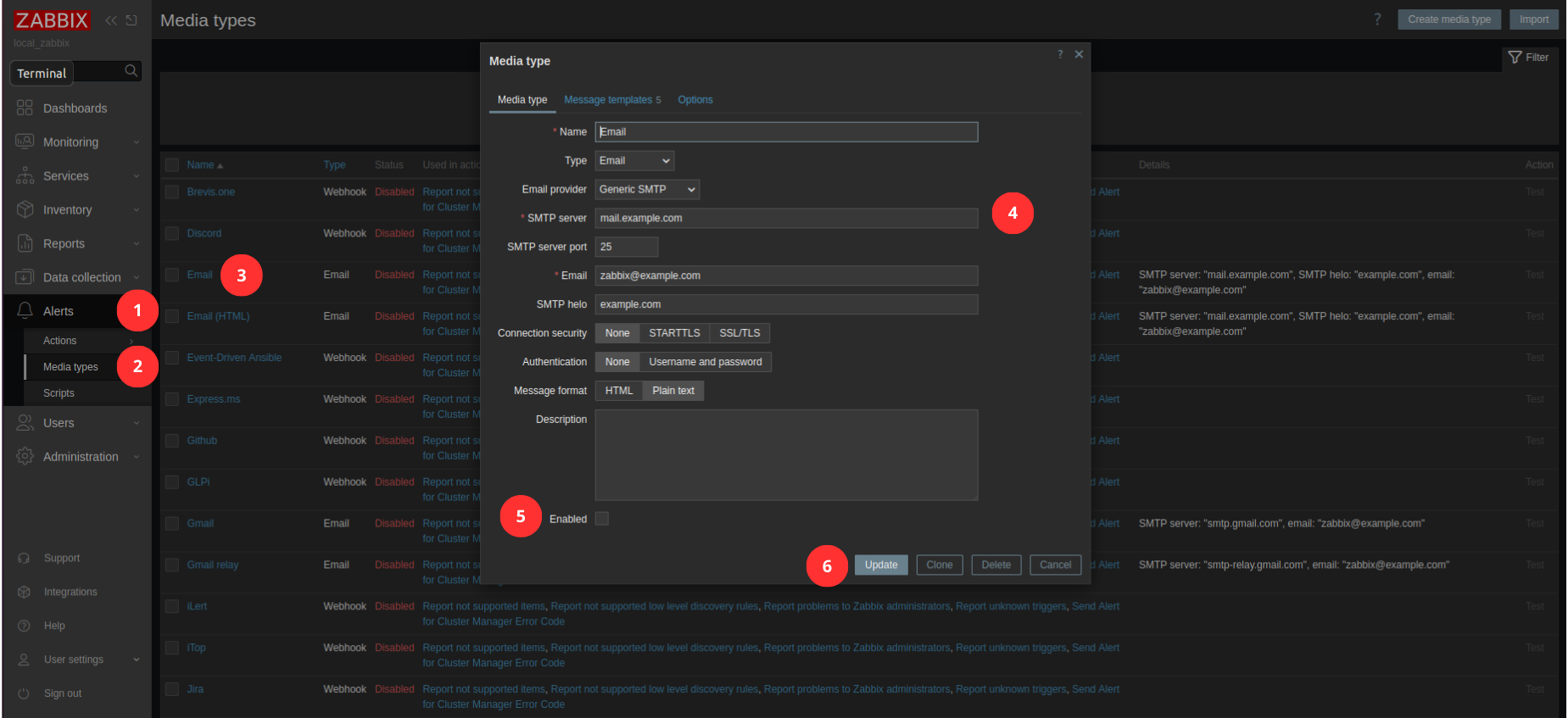This screenshot has height=718, width=1568.
Task: Click the page help question mark
Action: (x=1377, y=19)
